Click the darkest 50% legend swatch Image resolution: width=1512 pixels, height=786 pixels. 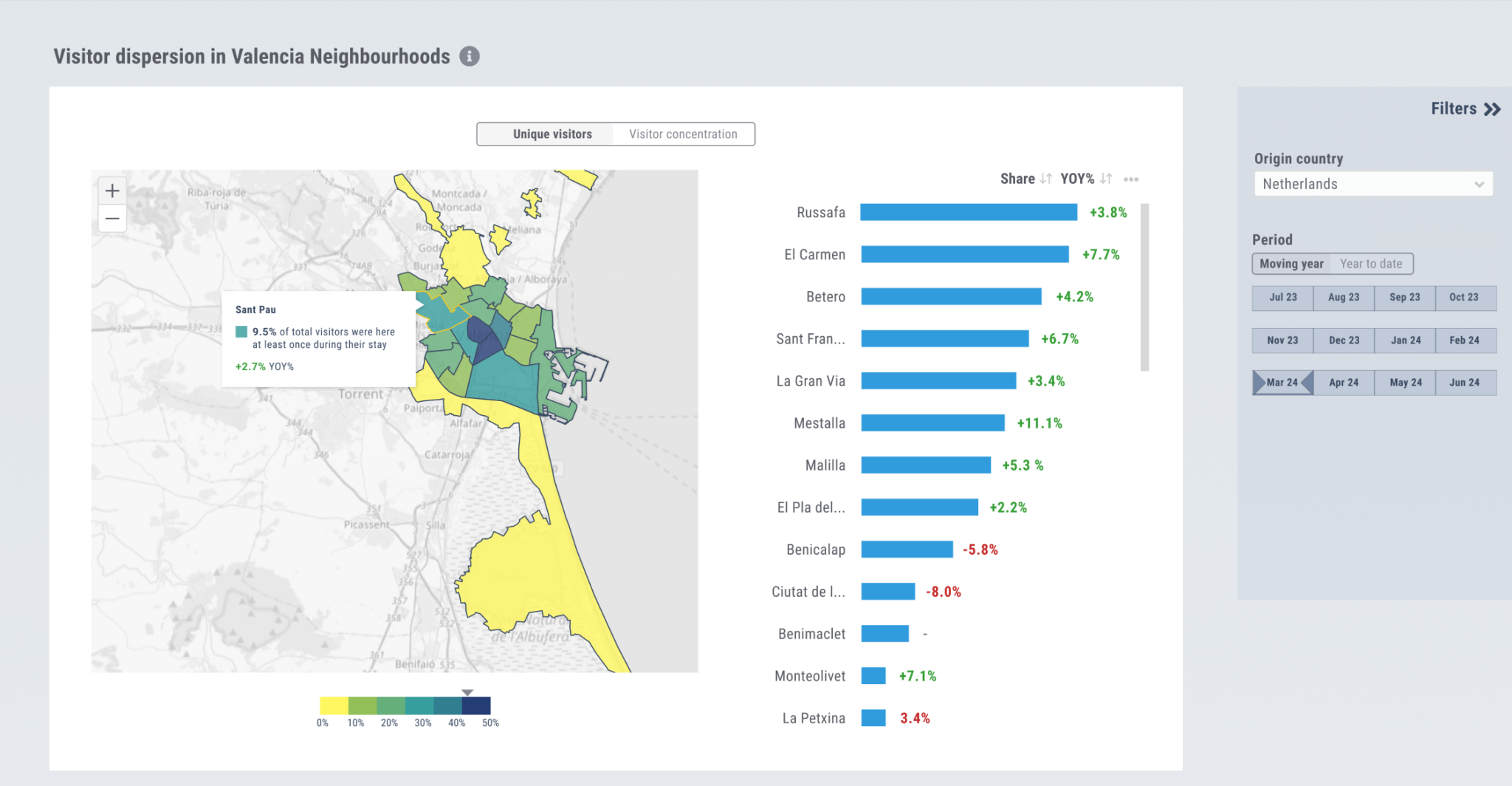(476, 705)
